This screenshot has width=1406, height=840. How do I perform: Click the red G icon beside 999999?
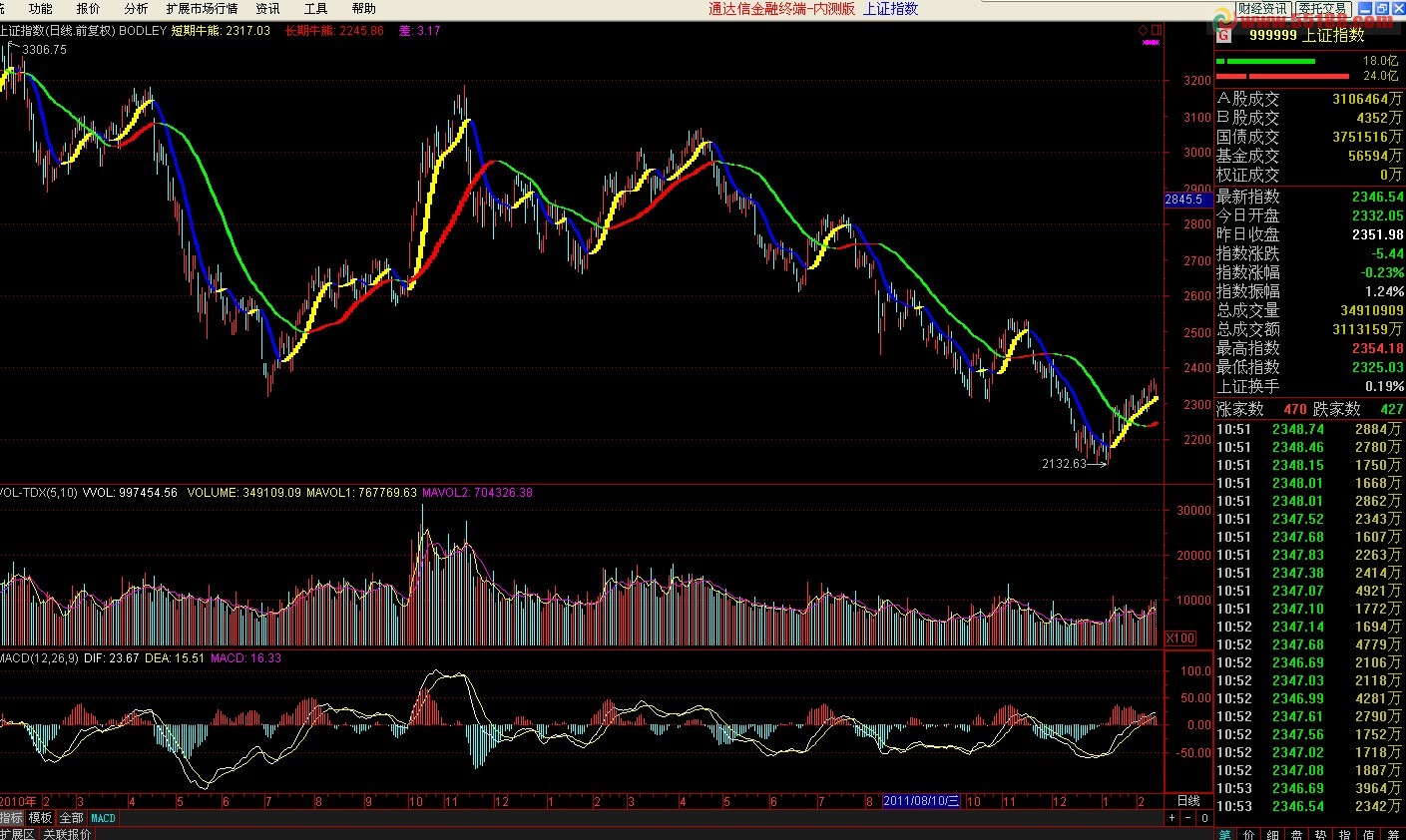coord(1224,35)
